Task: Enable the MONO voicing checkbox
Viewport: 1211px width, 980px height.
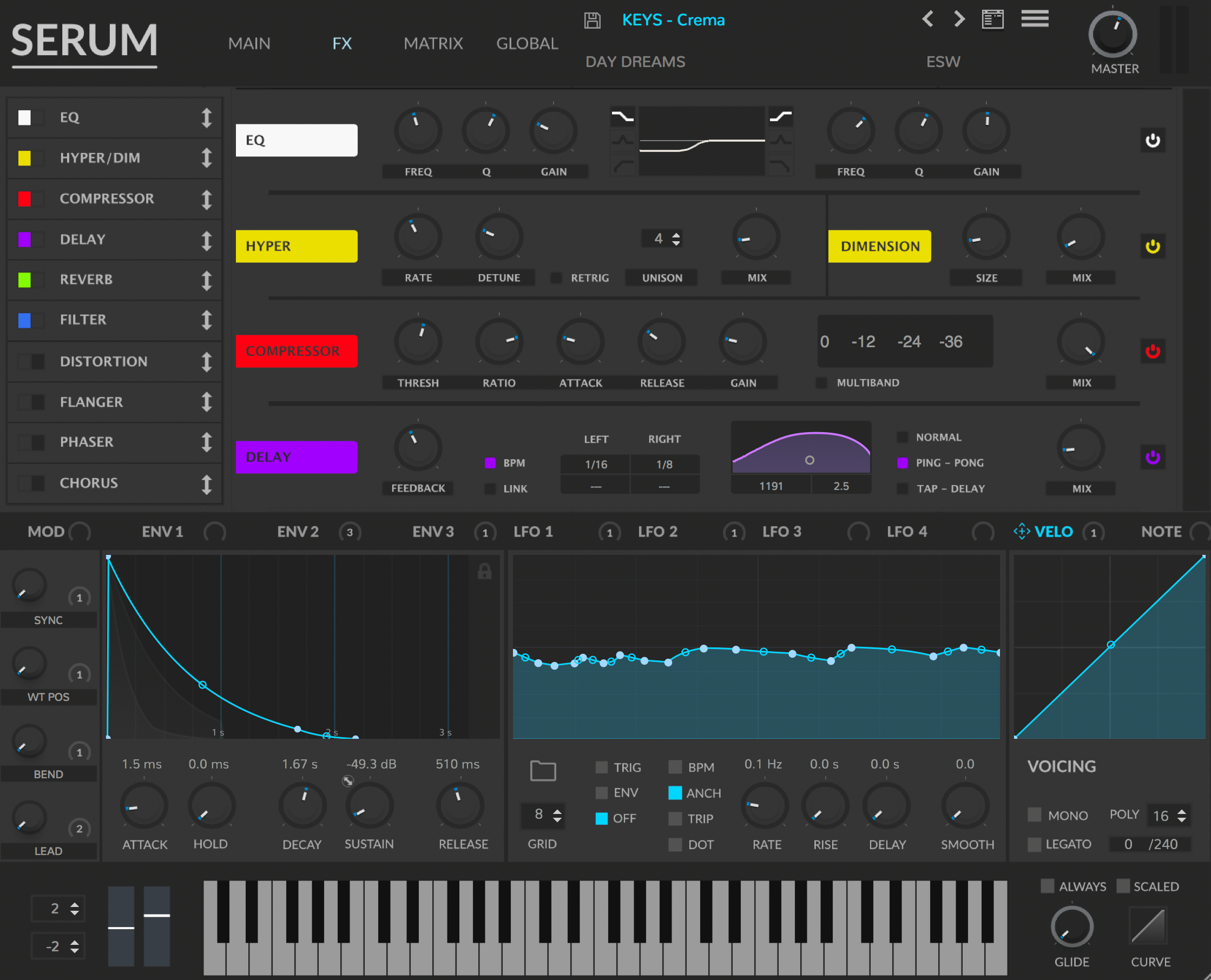Action: coord(1034,815)
